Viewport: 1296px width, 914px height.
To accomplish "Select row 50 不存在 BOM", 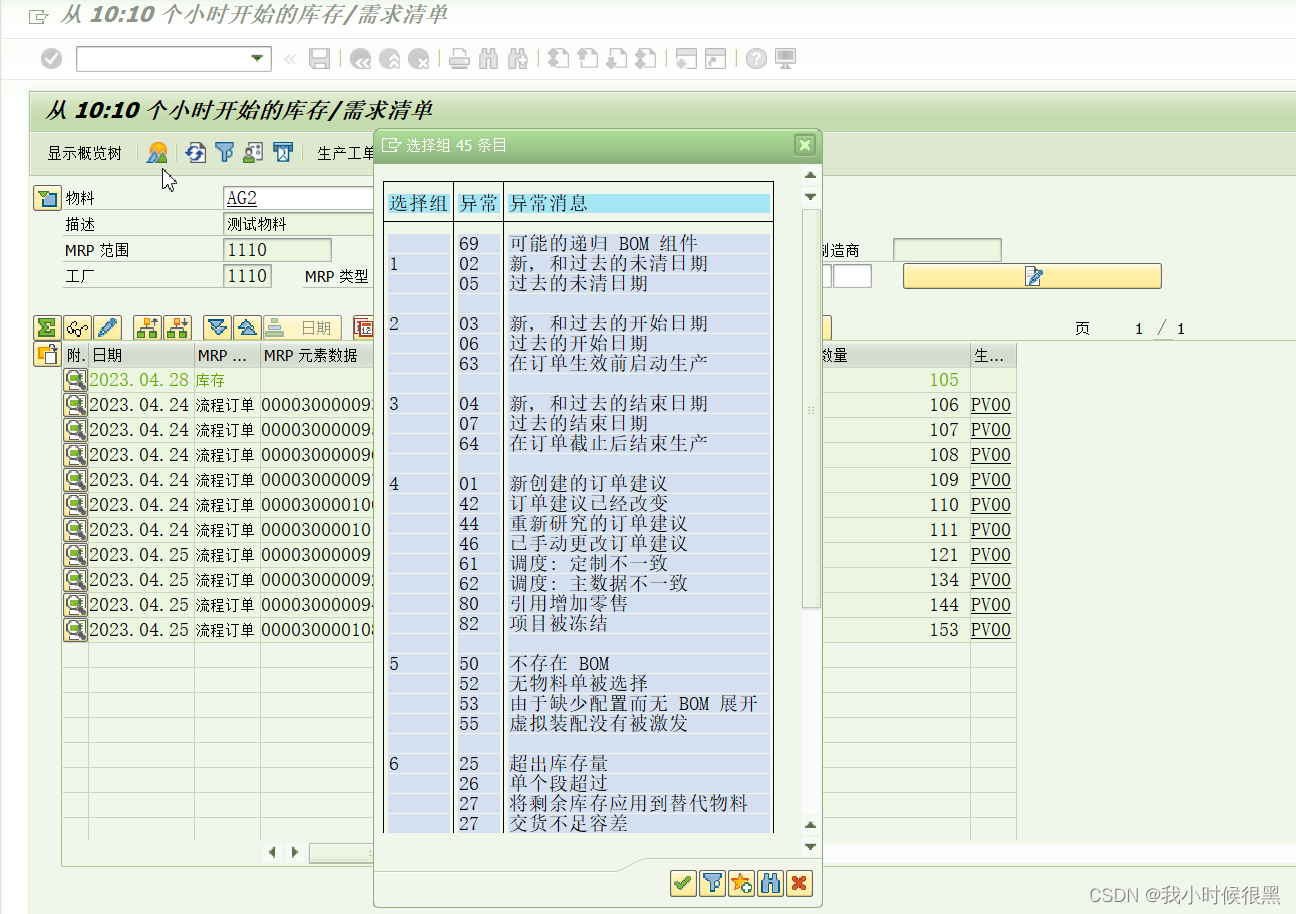I will [x=578, y=663].
